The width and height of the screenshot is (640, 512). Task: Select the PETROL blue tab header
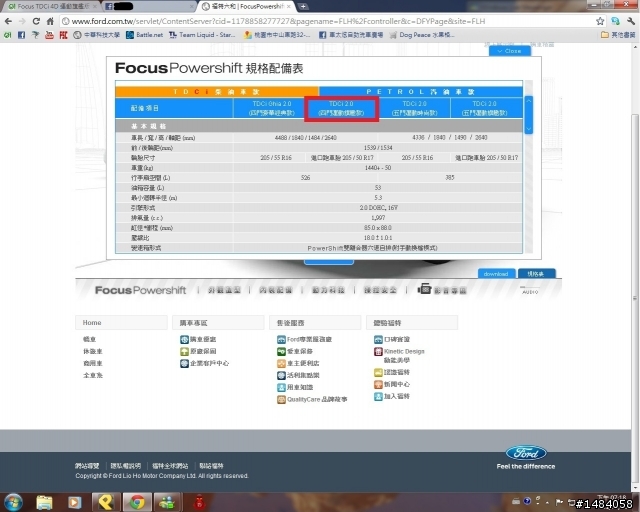pyautogui.click(x=420, y=91)
